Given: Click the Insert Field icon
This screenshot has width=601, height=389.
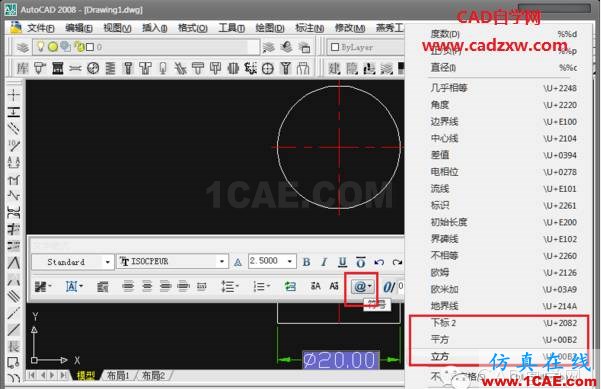Looking at the screenshot, I should [290, 286].
